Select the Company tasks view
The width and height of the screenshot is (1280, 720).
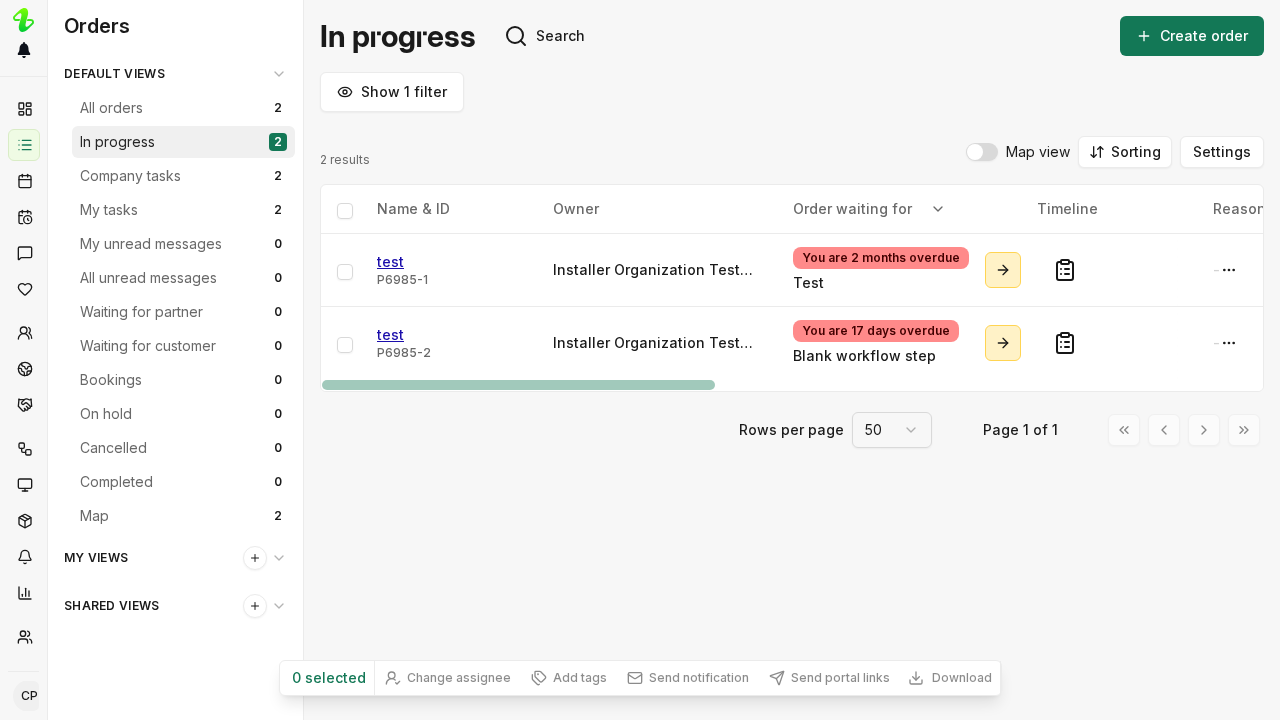[x=183, y=176]
